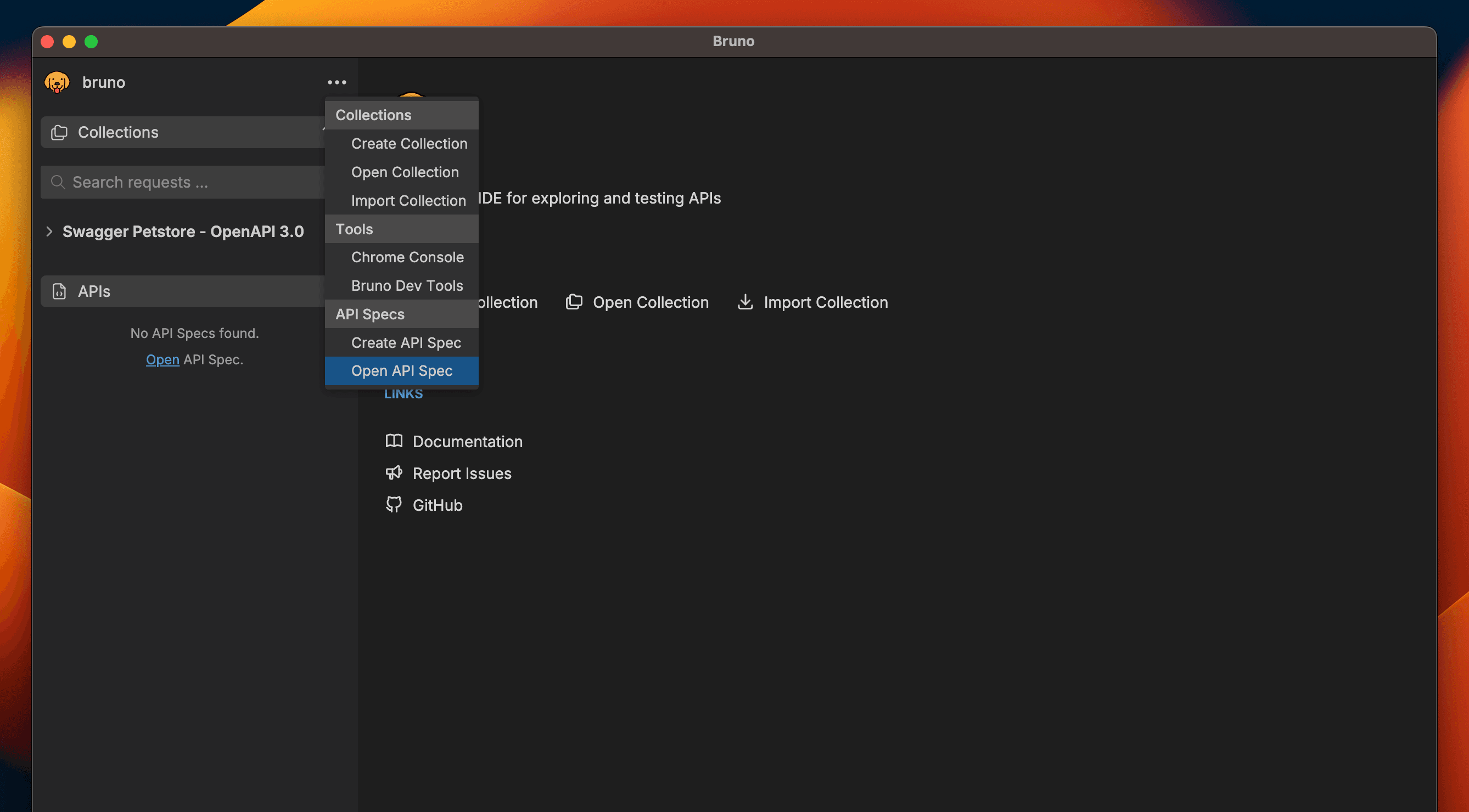1469x812 pixels.
Task: Select Create API Spec menu item
Action: point(406,342)
